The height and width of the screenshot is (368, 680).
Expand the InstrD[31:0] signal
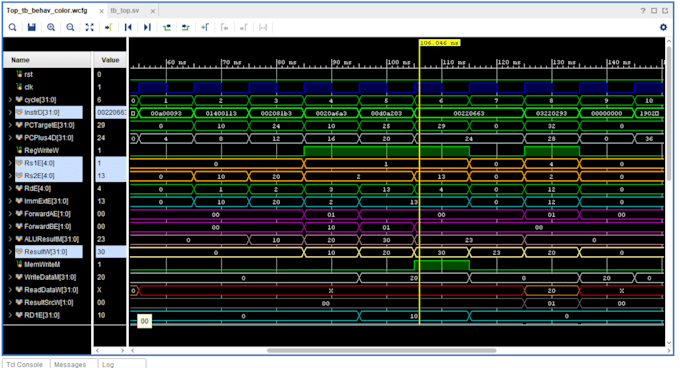(x=10, y=112)
